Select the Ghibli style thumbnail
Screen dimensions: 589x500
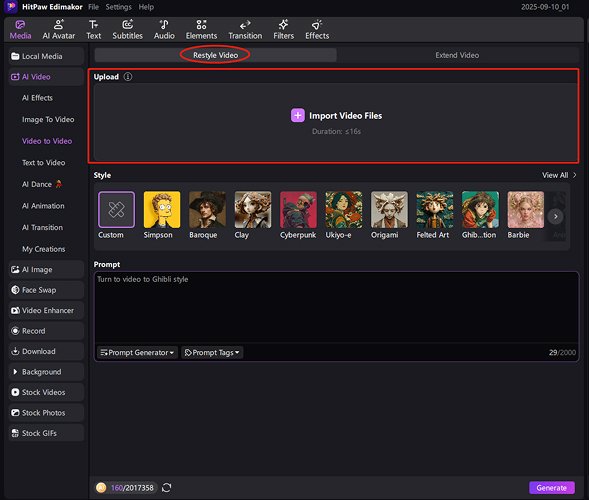[x=480, y=210]
